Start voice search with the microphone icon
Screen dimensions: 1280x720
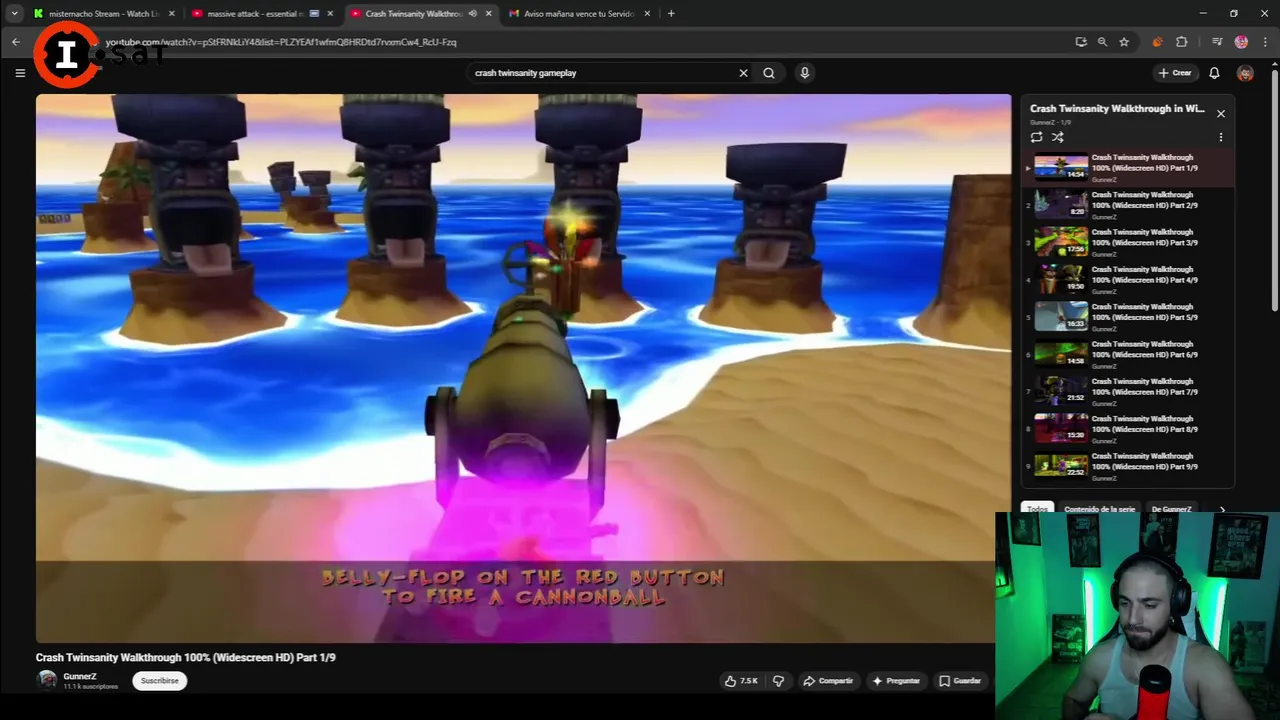pos(804,73)
